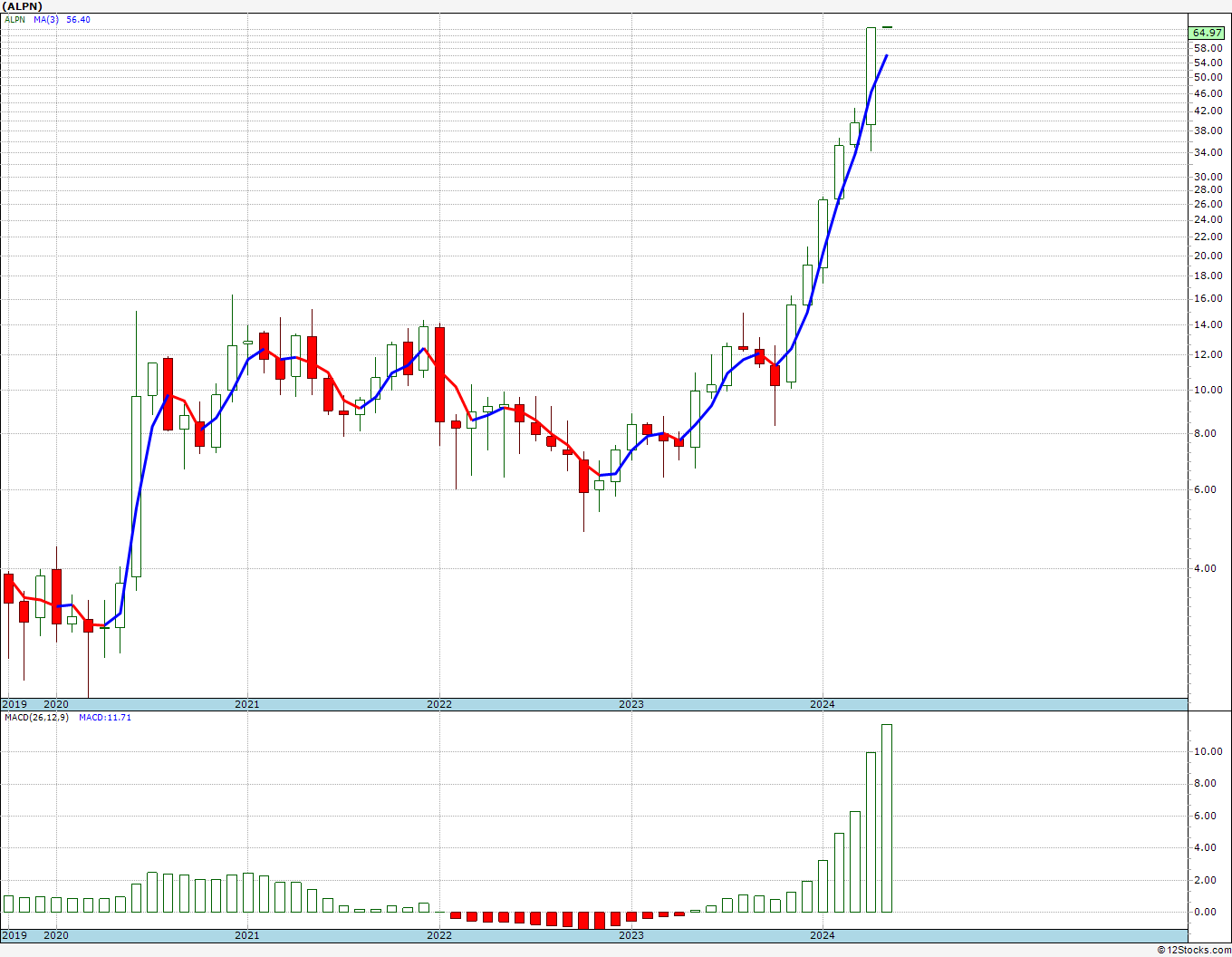This screenshot has height=957, width=1232.
Task: Click 2023 on the price chart timeline
Action: 631,704
